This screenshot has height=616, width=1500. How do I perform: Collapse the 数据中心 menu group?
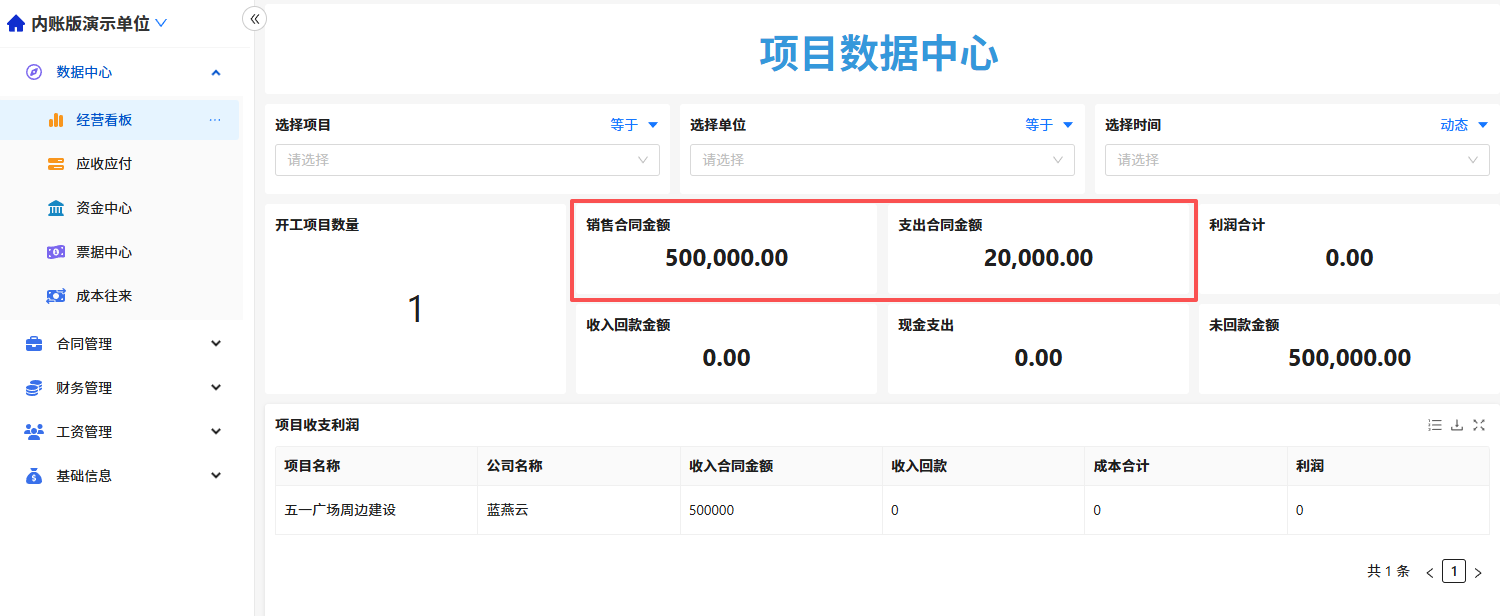[x=120, y=72]
